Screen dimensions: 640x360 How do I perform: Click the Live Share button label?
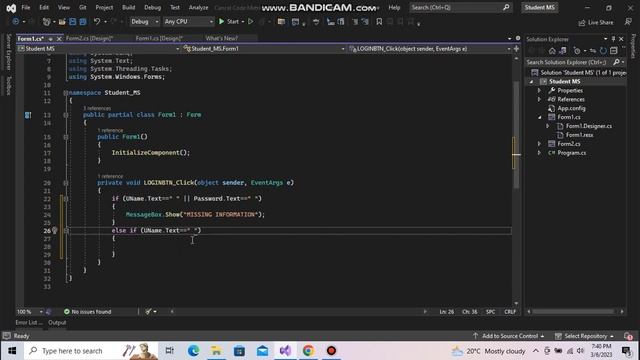[x=600, y=23]
